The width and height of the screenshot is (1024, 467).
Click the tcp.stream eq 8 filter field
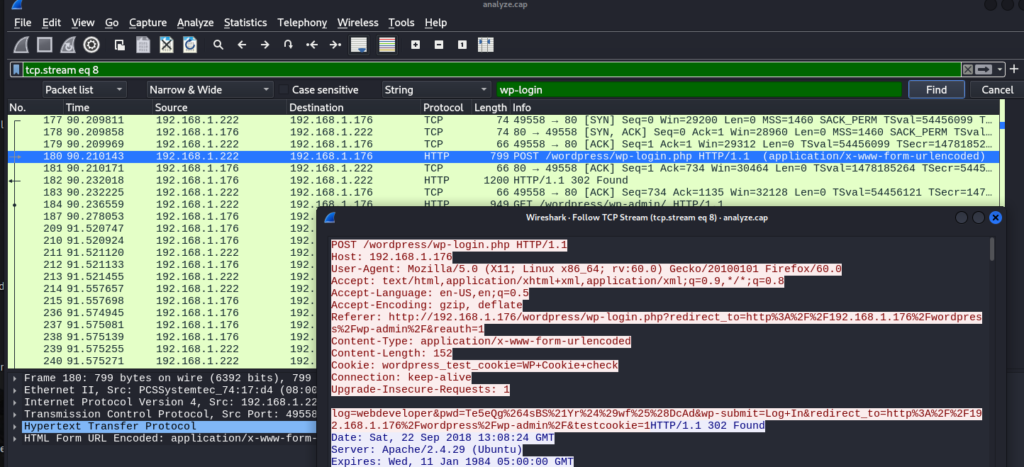pos(491,69)
